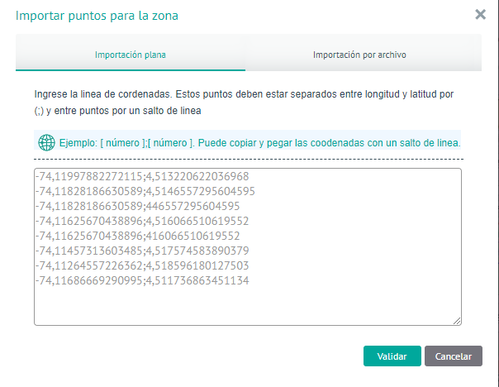Click the Validar button

[392, 356]
